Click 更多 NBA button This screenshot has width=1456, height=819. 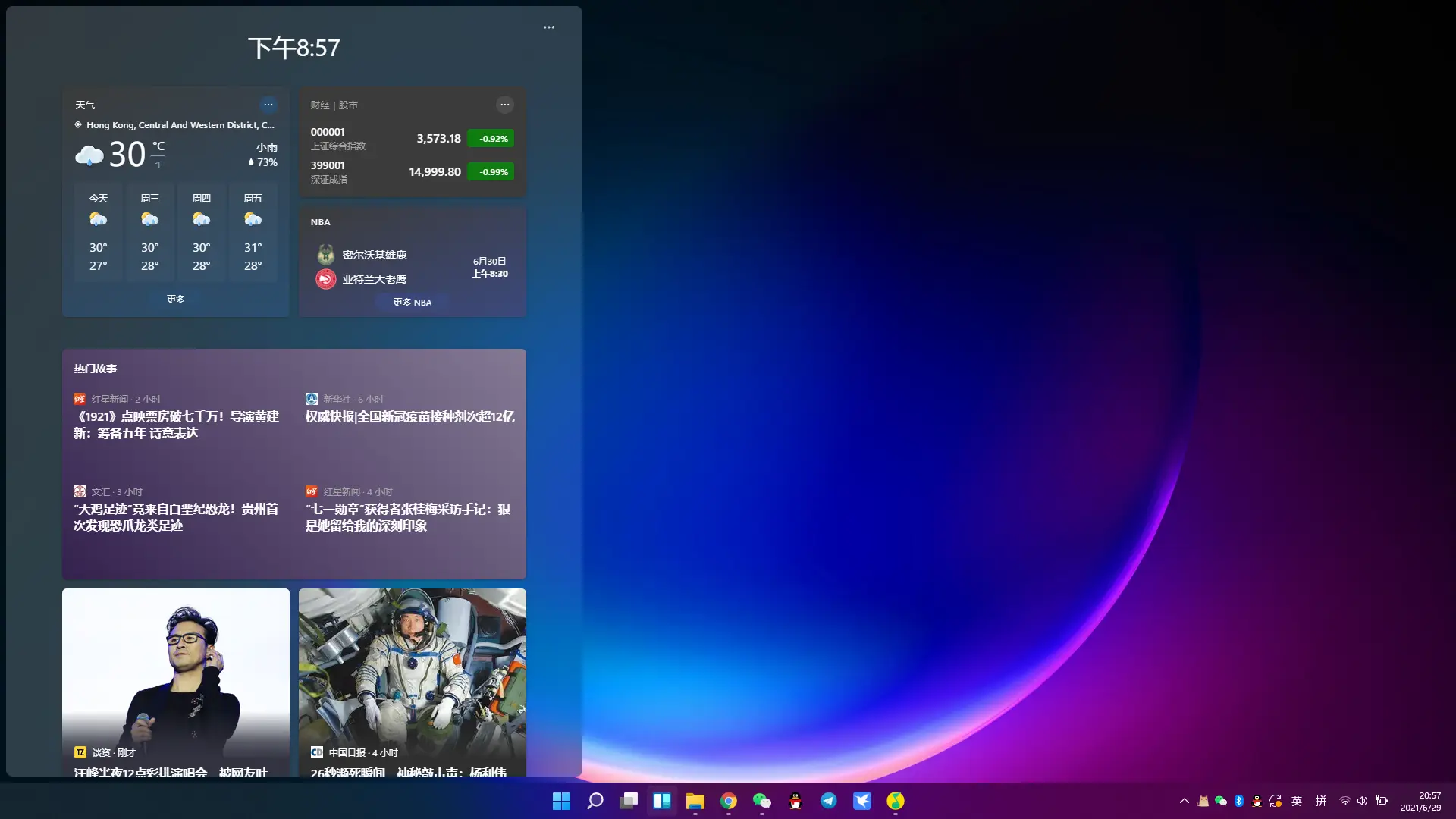[x=413, y=303]
